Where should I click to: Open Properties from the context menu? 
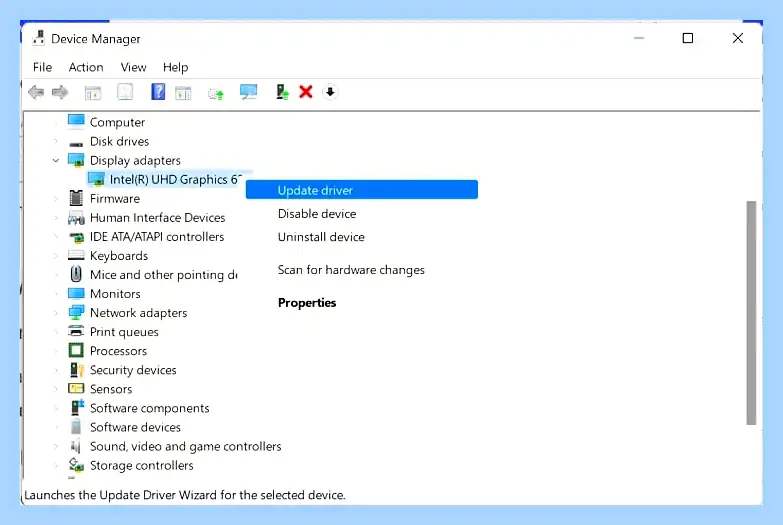click(307, 303)
